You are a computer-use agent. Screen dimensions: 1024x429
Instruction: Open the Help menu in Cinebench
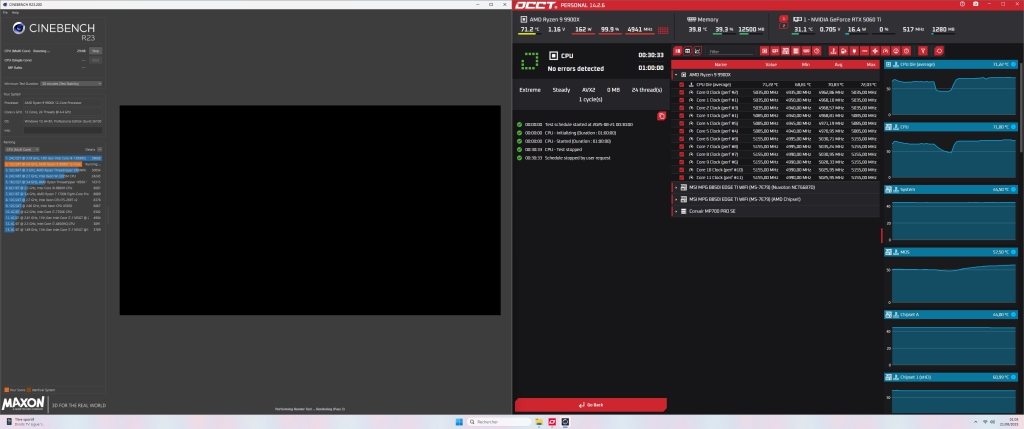15,12
